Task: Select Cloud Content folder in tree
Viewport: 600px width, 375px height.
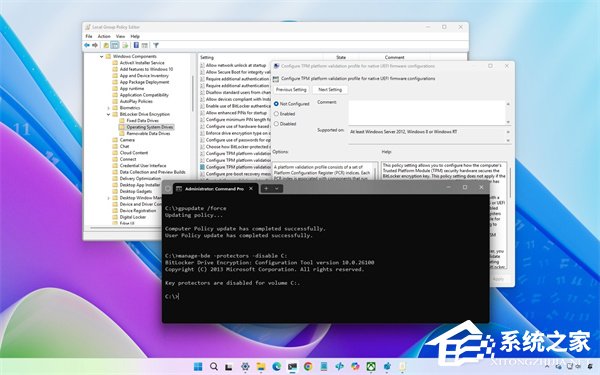Action: [134, 153]
